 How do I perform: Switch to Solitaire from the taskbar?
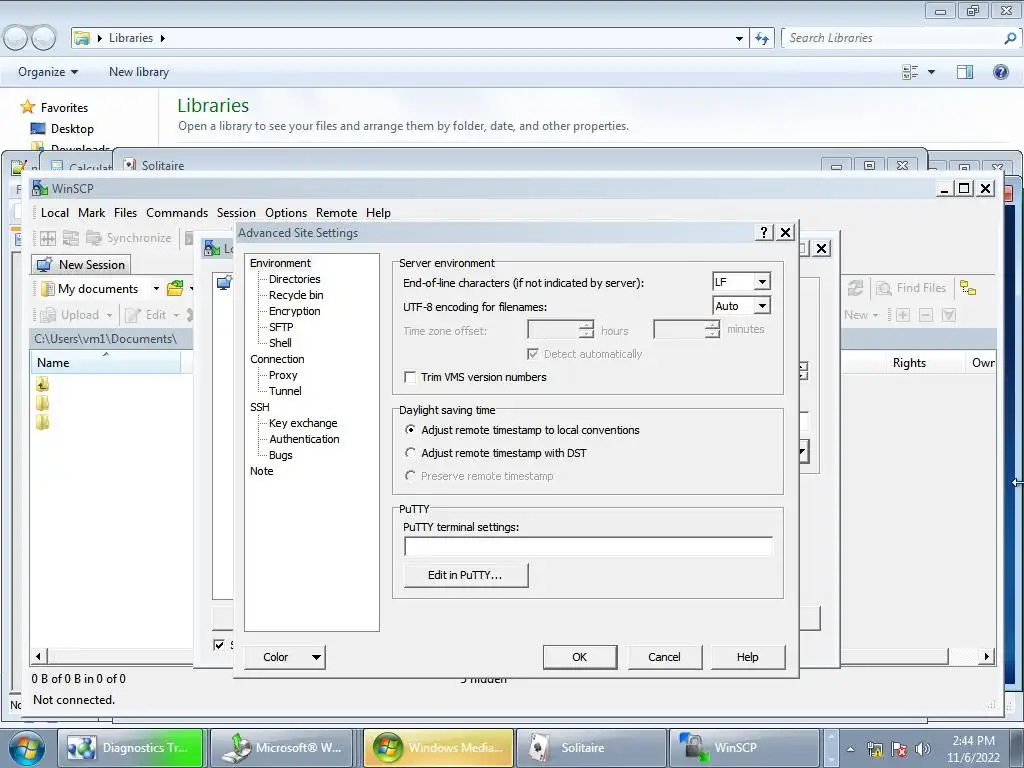pyautogui.click(x=591, y=748)
